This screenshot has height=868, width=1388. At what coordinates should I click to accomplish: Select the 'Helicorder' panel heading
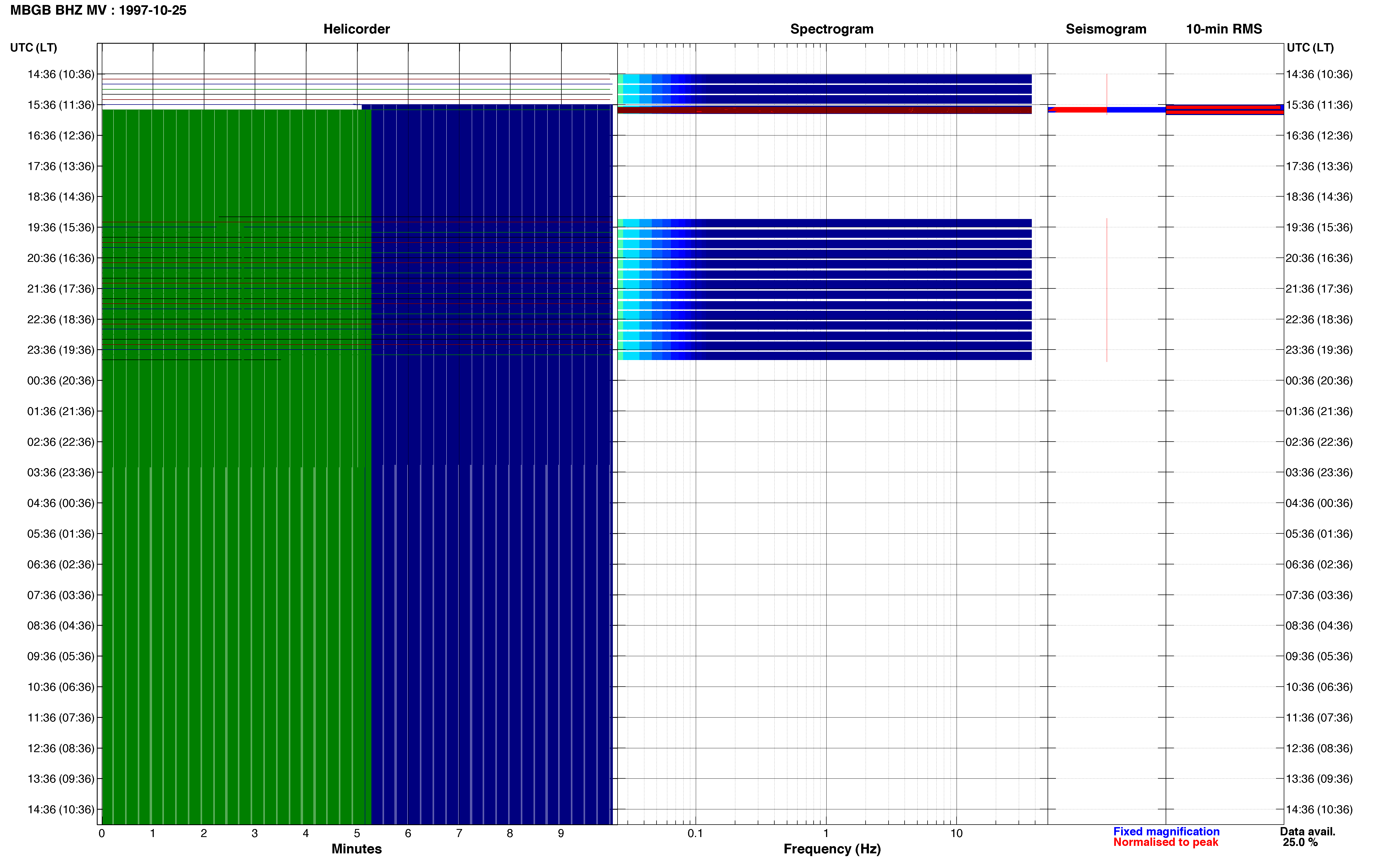click(356, 29)
